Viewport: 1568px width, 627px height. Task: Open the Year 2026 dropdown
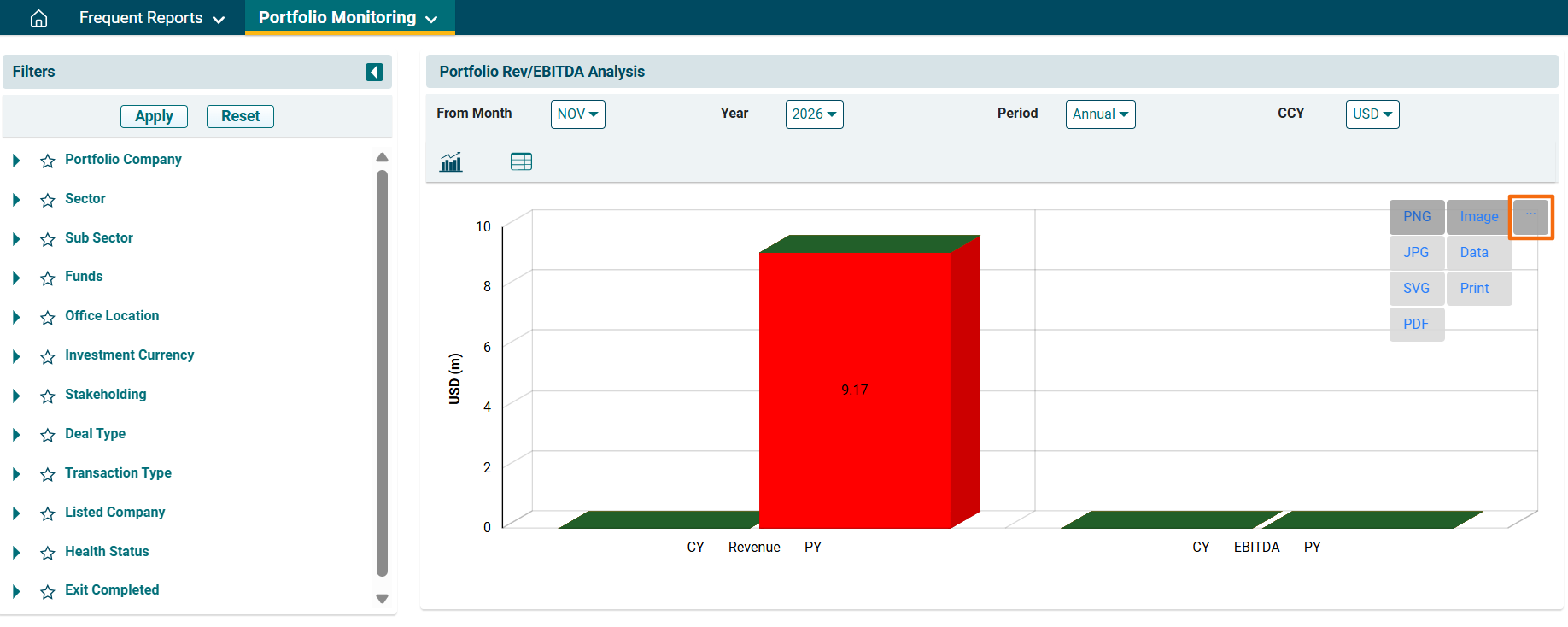tap(814, 114)
